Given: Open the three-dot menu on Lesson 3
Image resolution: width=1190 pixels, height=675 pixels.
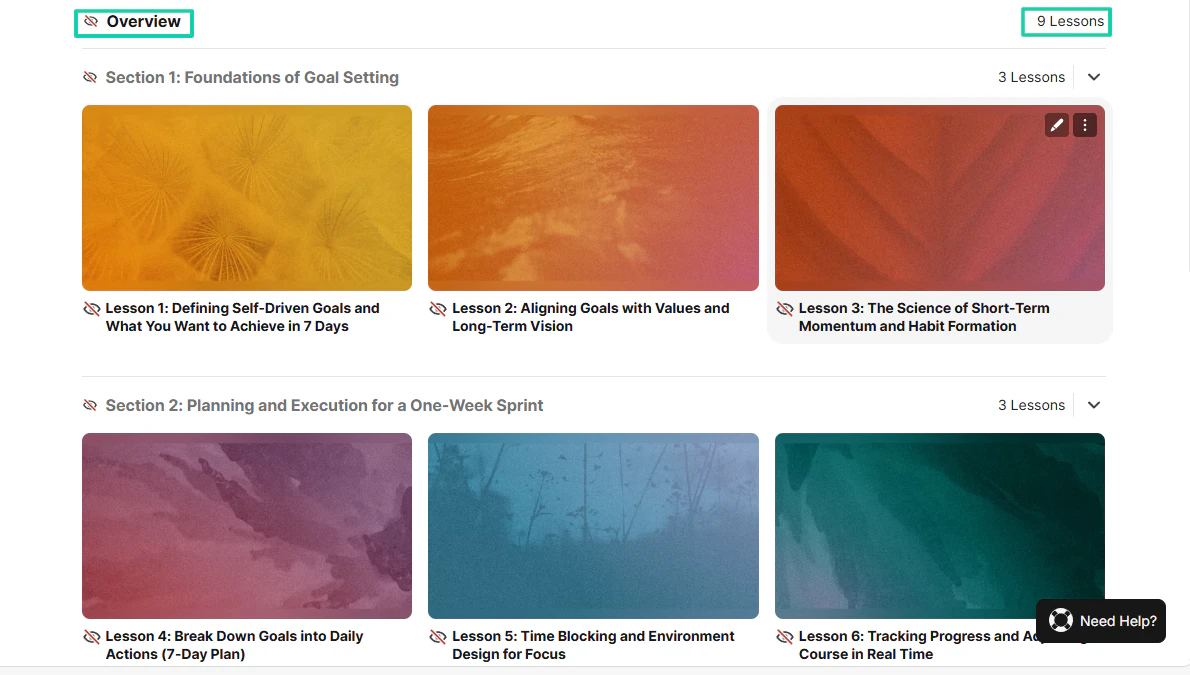Looking at the screenshot, I should point(1085,125).
